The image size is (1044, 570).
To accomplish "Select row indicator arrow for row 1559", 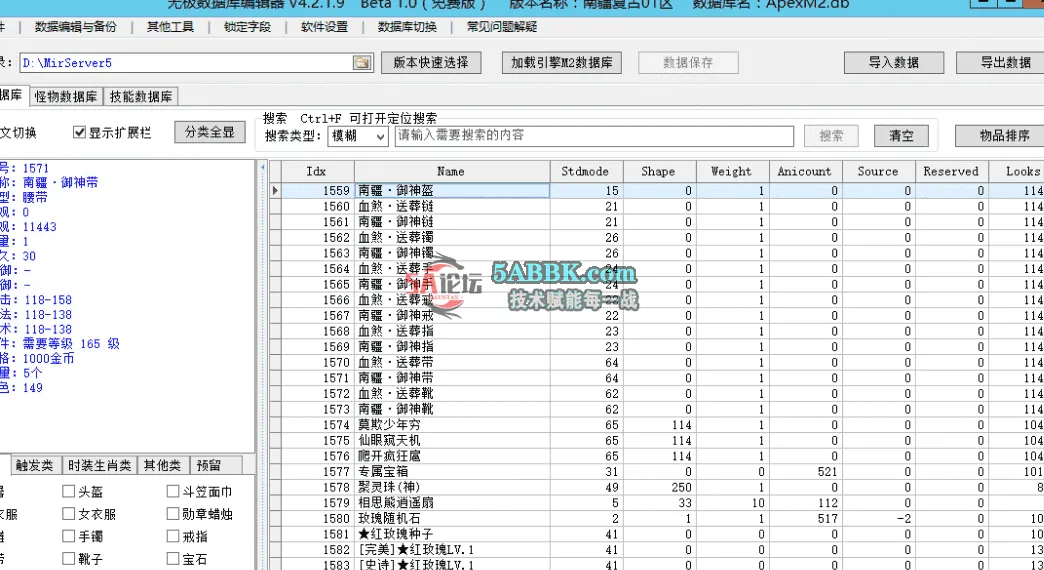I will click(x=275, y=190).
